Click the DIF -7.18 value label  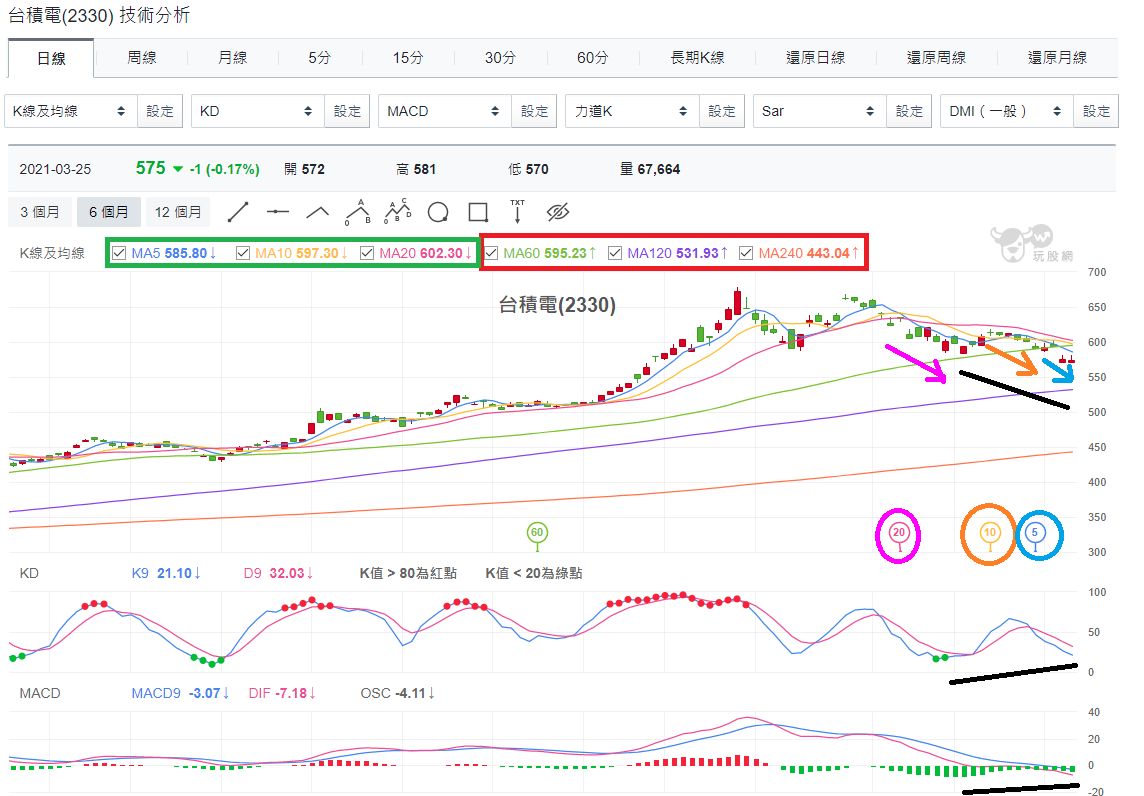282,693
